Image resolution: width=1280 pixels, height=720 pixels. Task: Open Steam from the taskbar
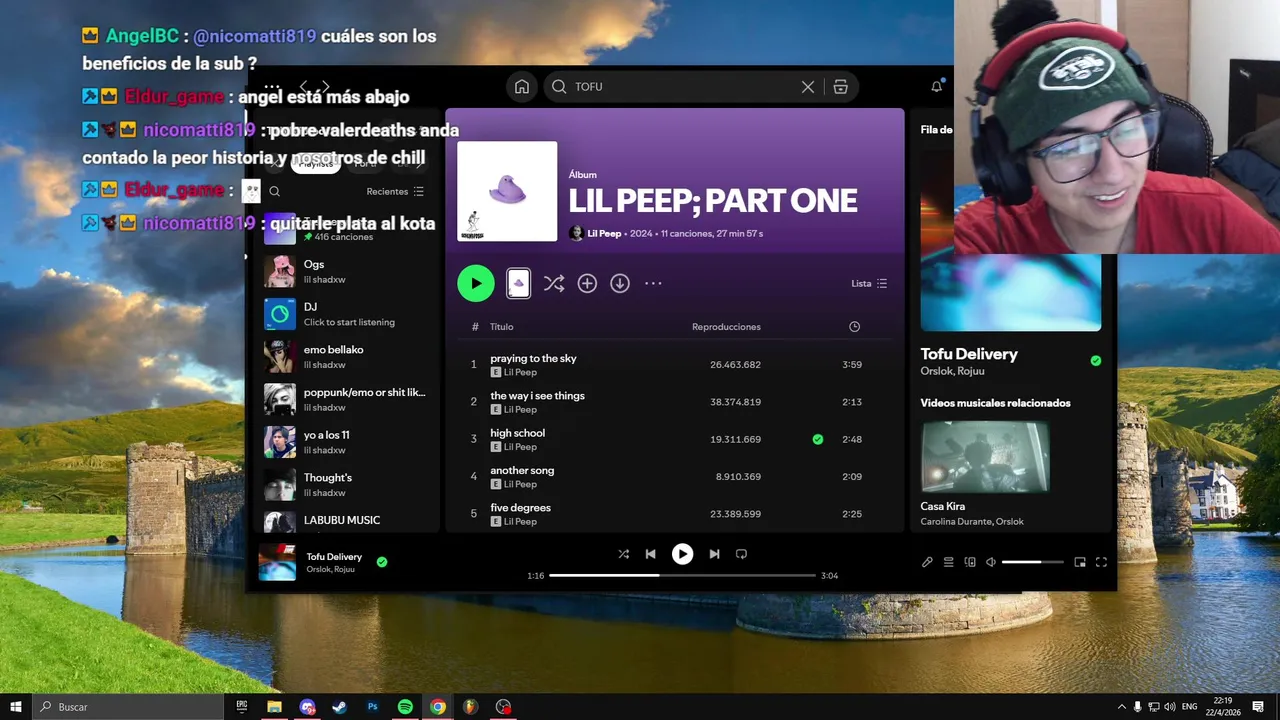tap(340, 707)
